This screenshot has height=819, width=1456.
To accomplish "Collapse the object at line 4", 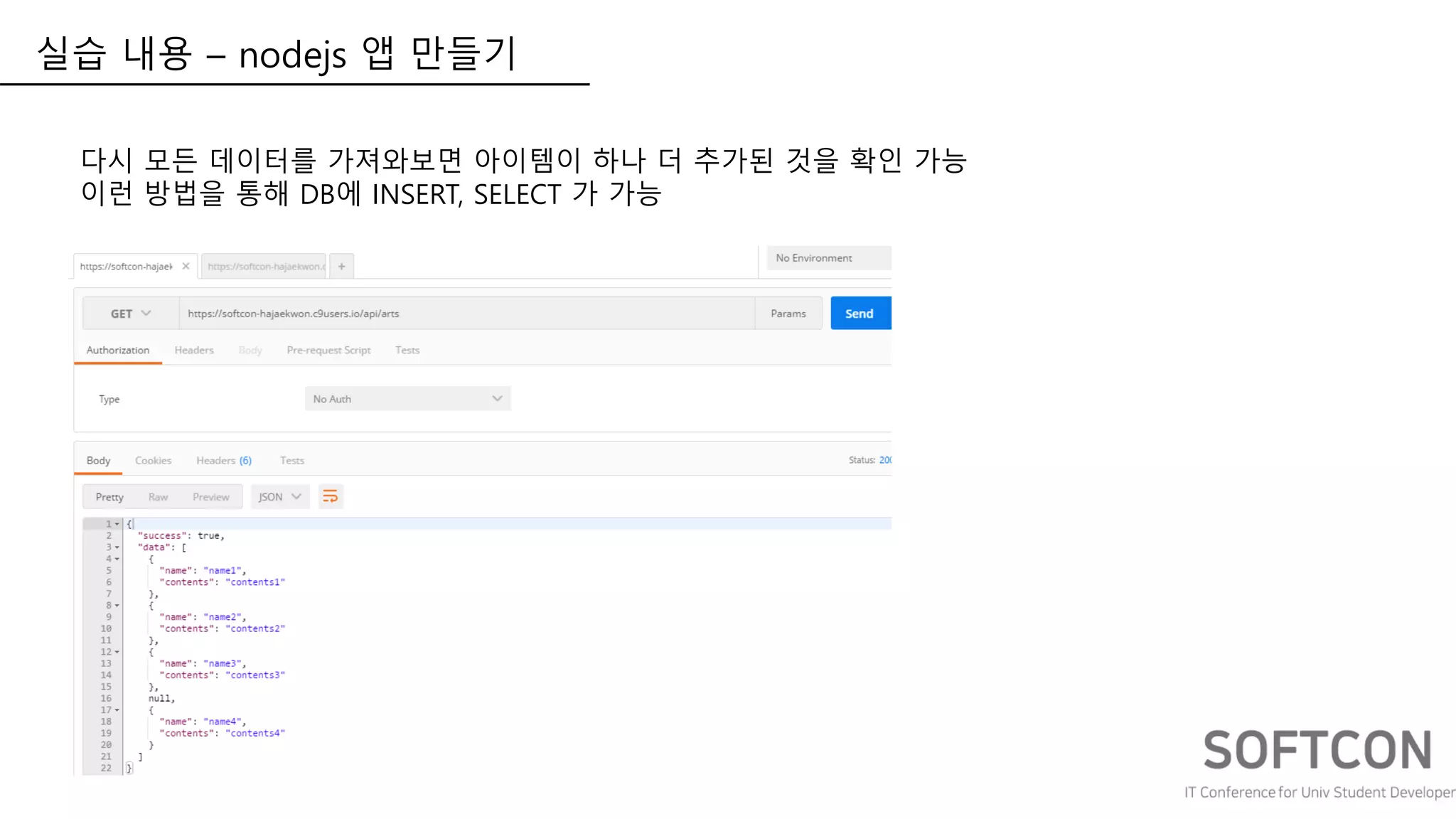I will 117,559.
